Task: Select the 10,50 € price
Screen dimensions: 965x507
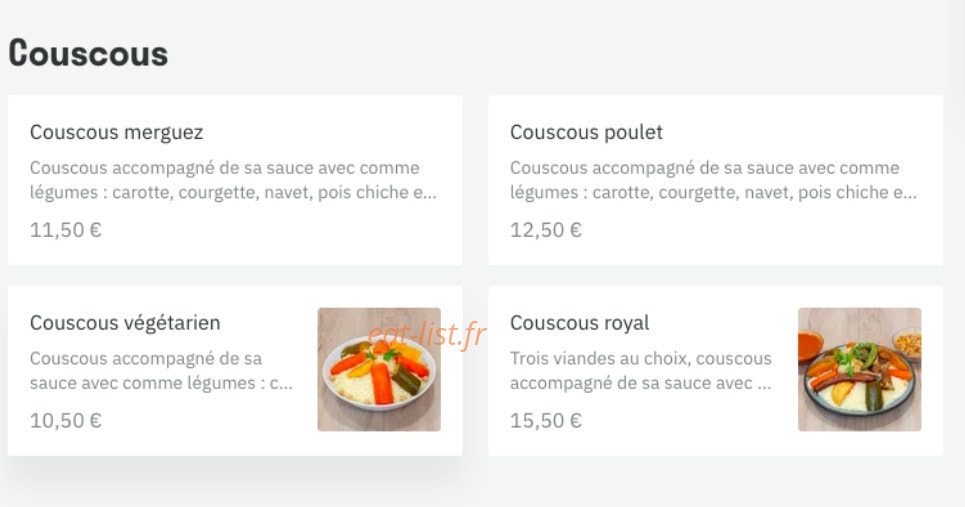Action: coord(66,421)
